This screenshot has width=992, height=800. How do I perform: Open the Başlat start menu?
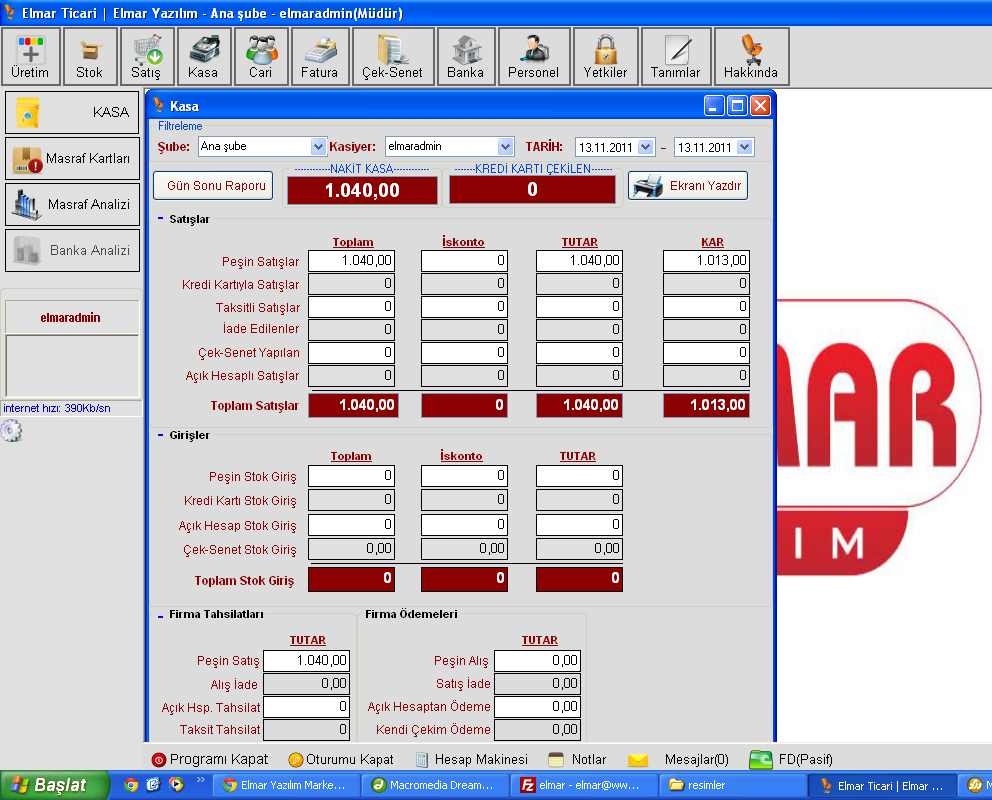pyautogui.click(x=55, y=785)
